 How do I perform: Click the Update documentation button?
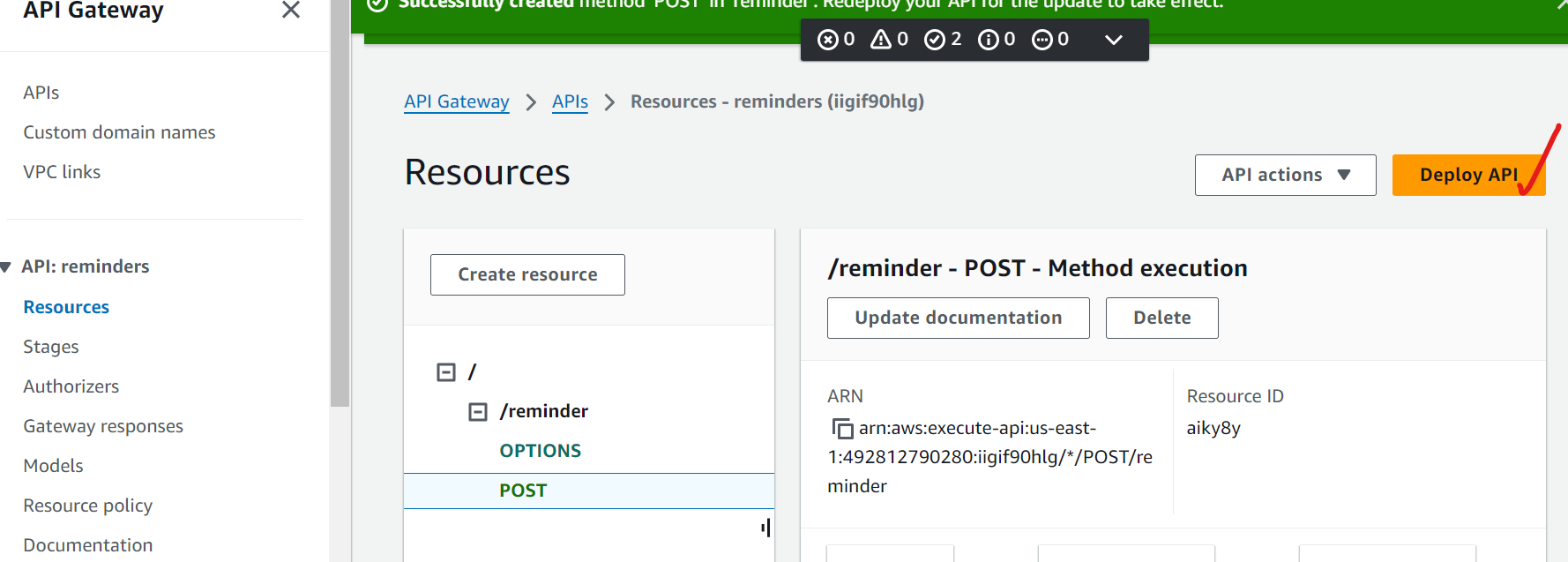(x=958, y=318)
